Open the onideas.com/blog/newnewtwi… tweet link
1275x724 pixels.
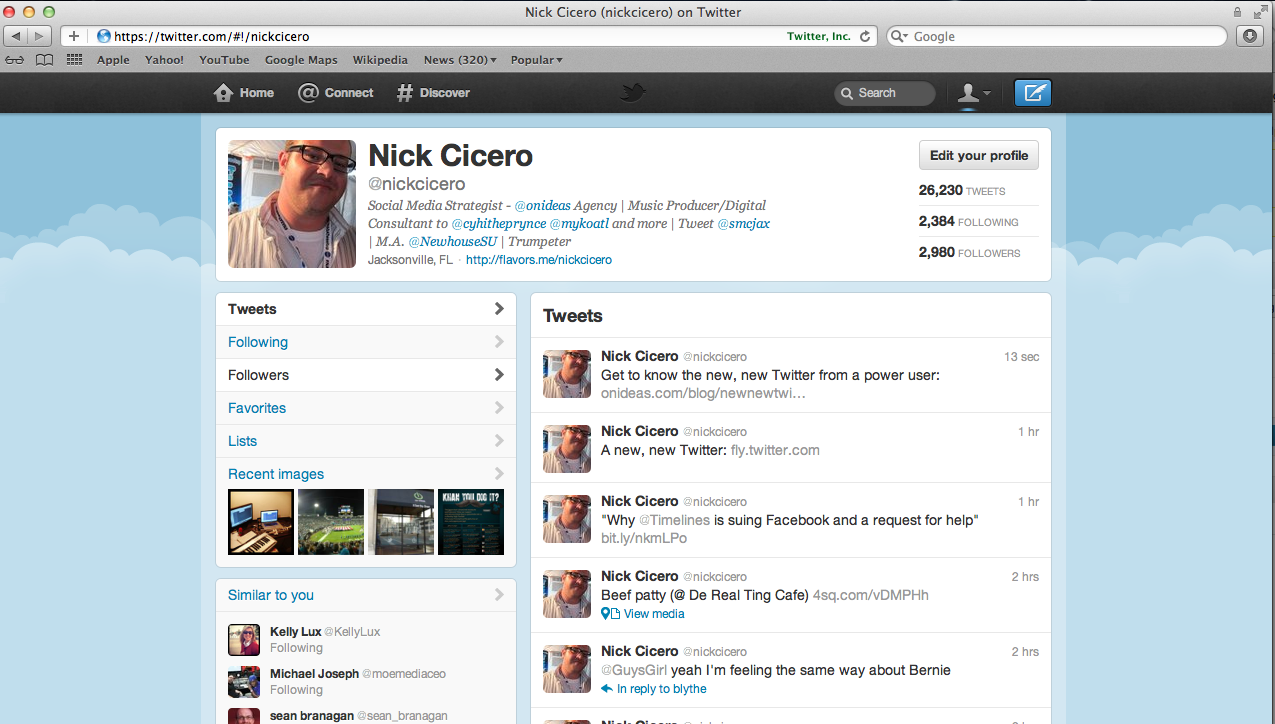click(703, 394)
